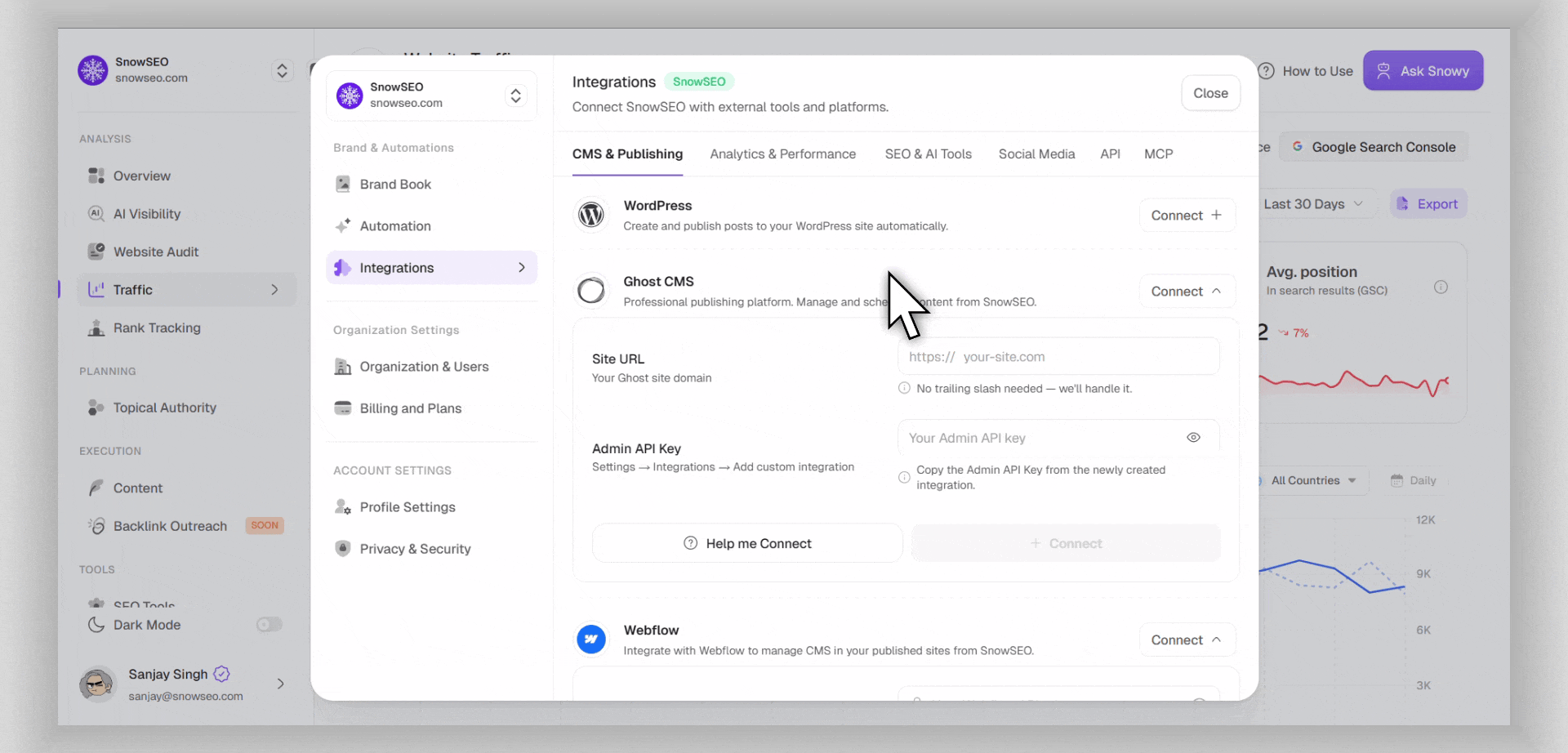Click the Webflow logo icon

point(591,639)
